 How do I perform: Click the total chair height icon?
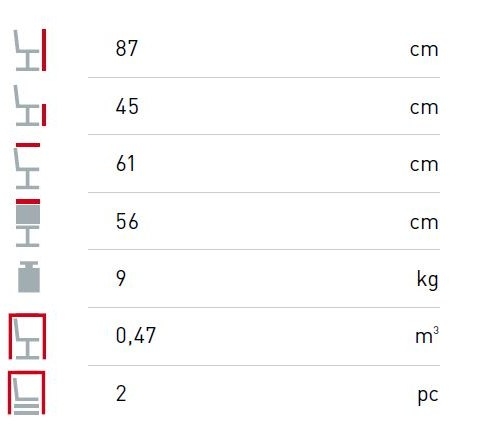pos(29,50)
